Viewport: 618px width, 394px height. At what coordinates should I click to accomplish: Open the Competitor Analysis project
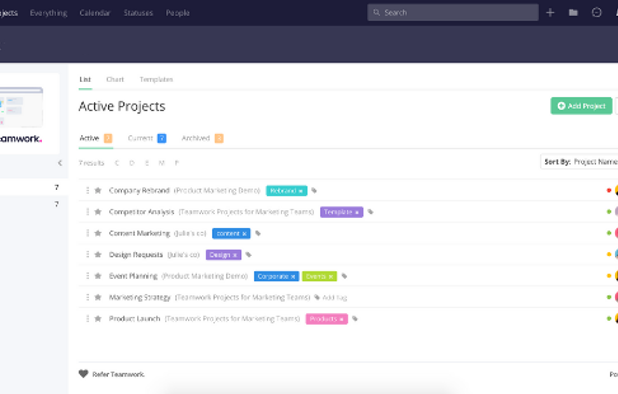141,212
